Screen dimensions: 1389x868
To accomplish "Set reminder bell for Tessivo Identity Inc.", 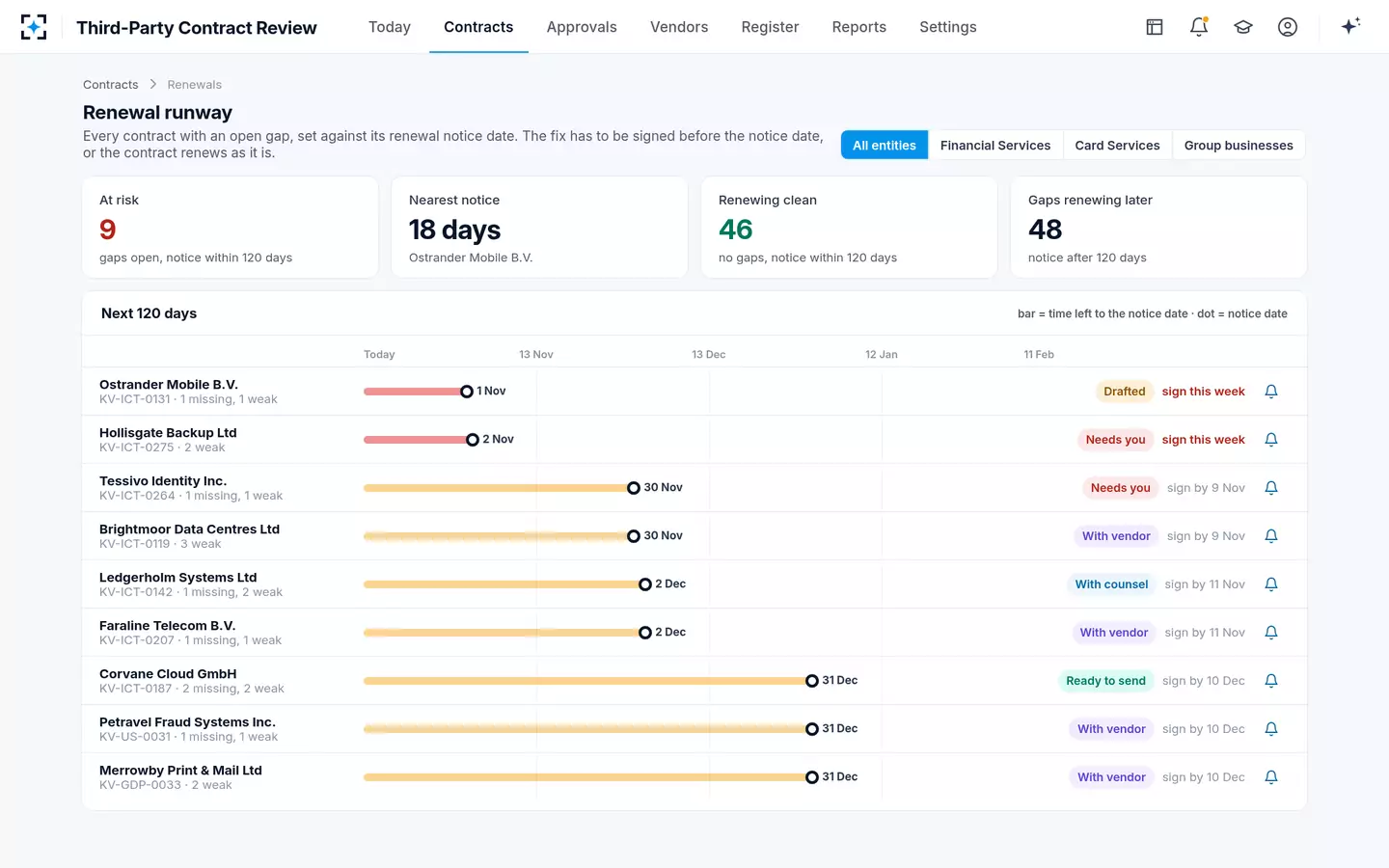I will (x=1271, y=488).
